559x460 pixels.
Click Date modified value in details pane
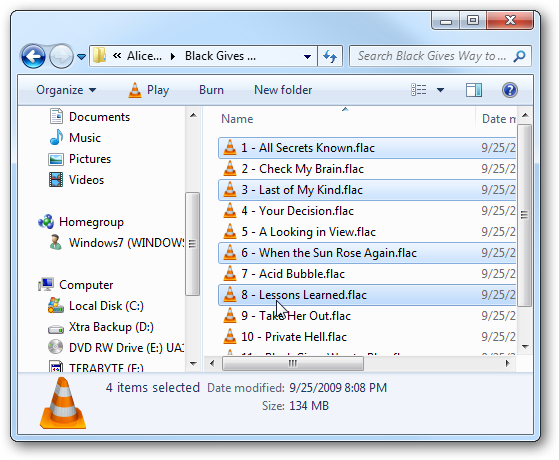pos(338,388)
